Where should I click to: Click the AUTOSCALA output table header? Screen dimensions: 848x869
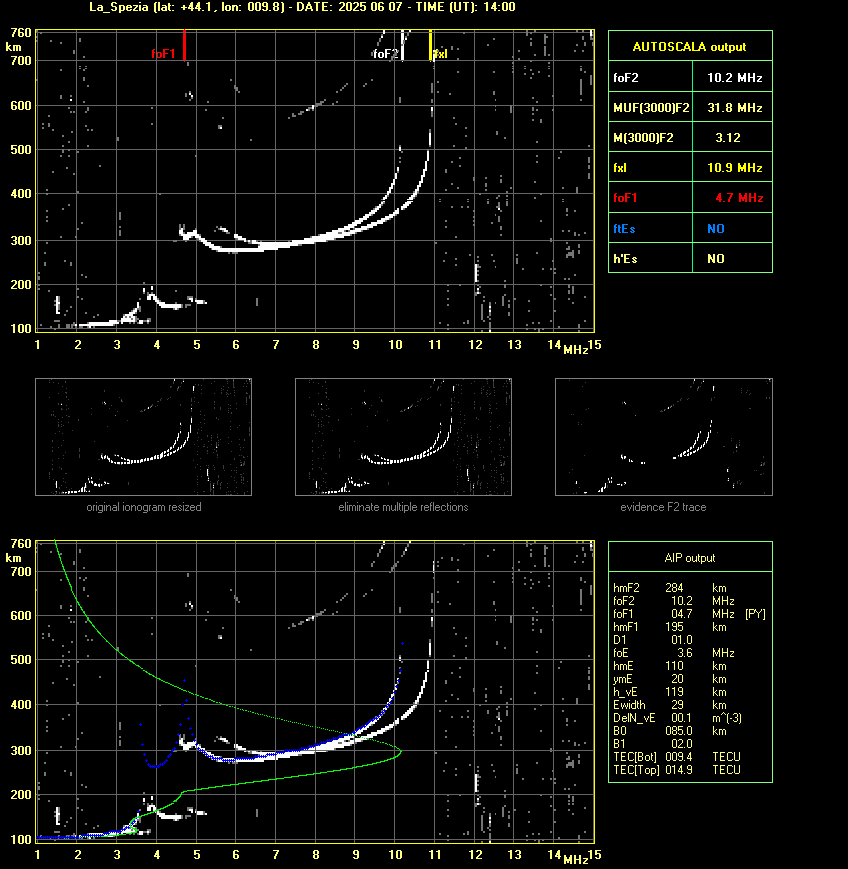click(x=690, y=46)
